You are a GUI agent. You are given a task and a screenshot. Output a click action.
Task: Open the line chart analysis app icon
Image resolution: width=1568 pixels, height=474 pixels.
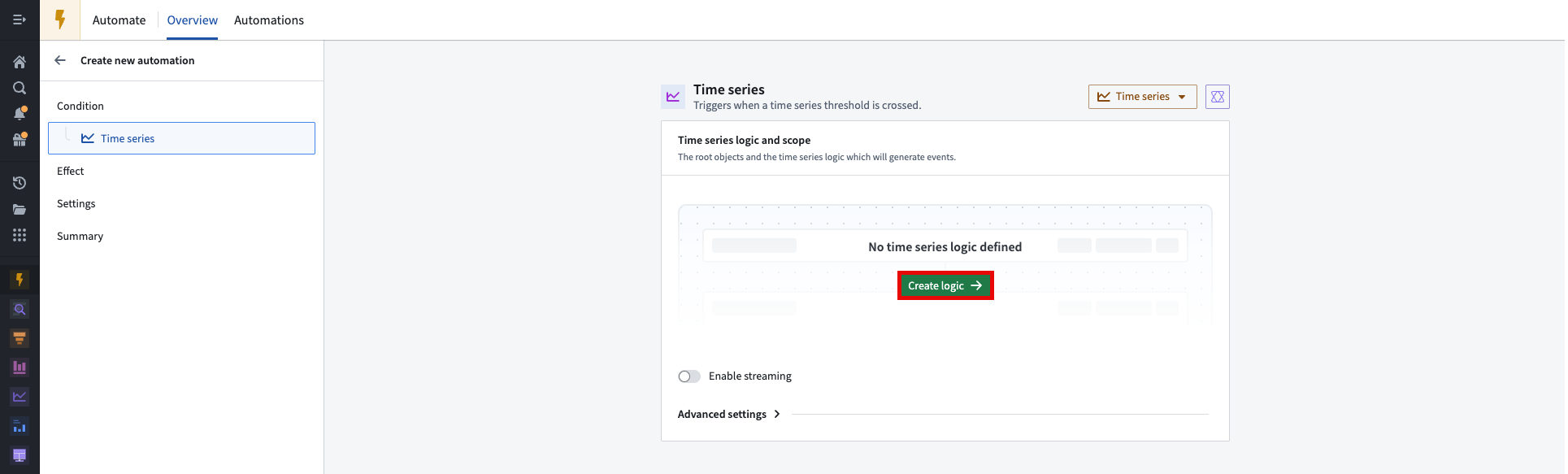[x=20, y=397]
